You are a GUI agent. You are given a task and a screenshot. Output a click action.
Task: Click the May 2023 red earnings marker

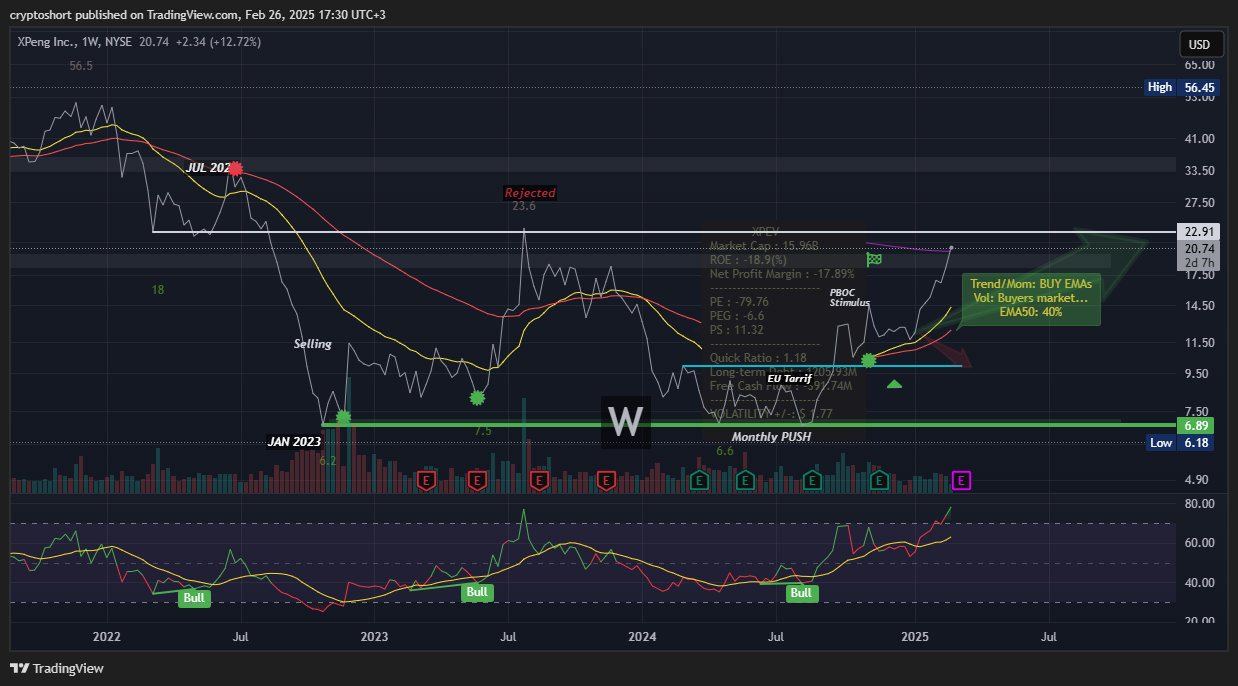coord(477,481)
